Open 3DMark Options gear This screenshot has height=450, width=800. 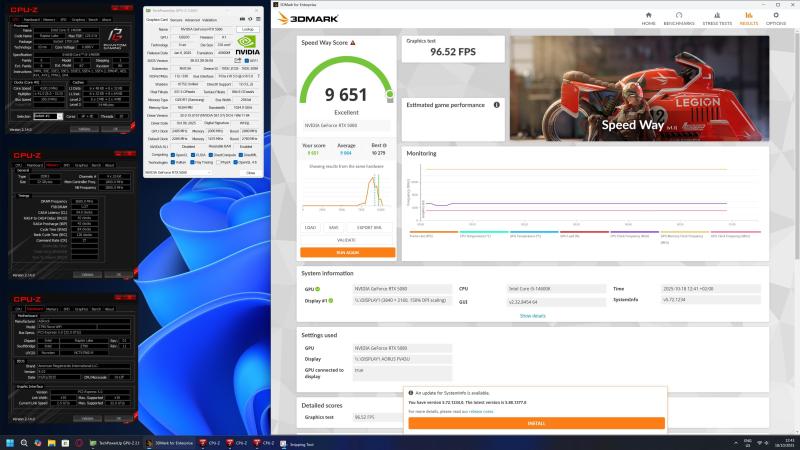pyautogui.click(x=775, y=18)
